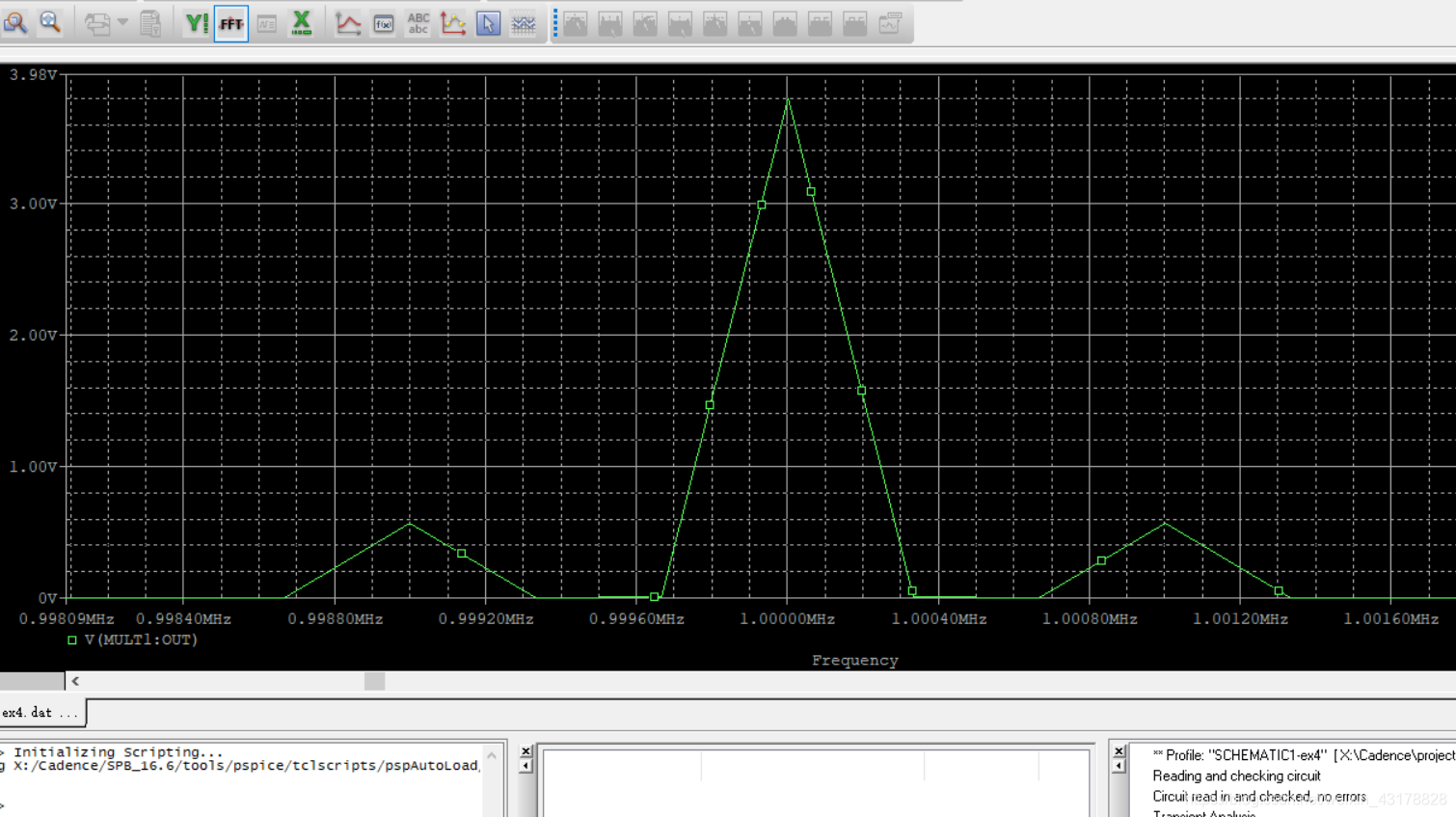Click the sixth greyed cursor icon
Image resolution: width=1456 pixels, height=817 pixels.
coord(749,23)
